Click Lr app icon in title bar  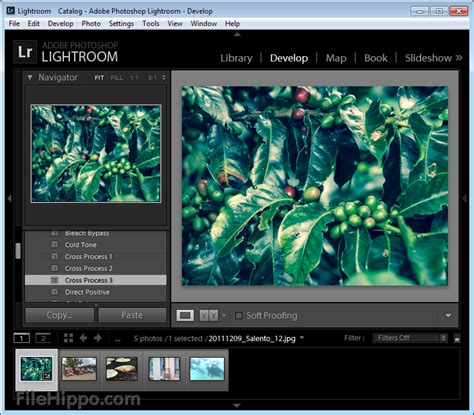click(x=11, y=11)
